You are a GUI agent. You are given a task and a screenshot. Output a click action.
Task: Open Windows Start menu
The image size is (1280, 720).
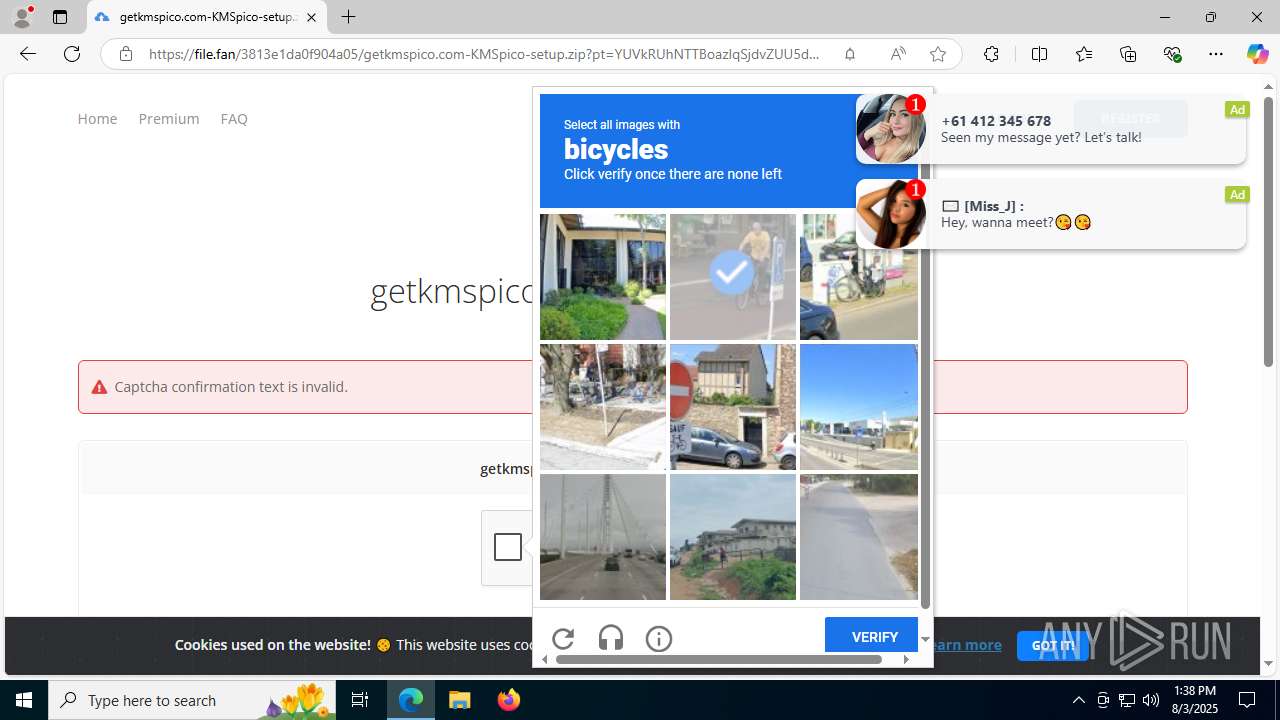coord(24,700)
